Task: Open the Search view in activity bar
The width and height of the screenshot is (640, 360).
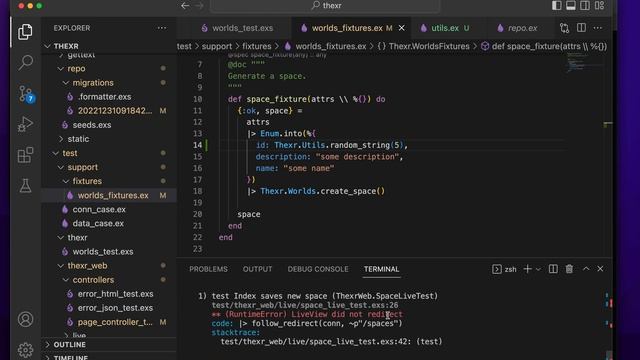Action: point(25,62)
